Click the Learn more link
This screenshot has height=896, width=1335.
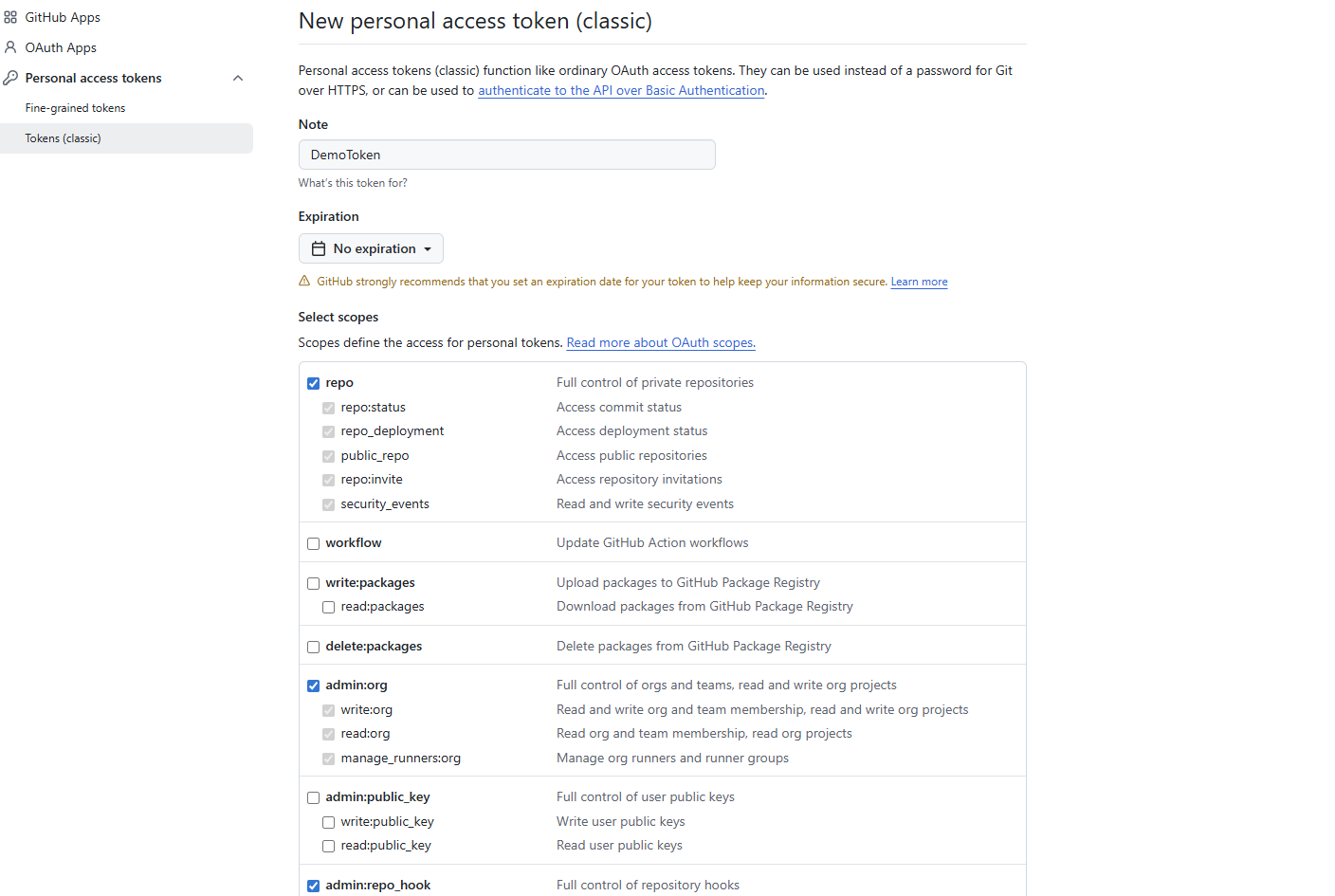[x=918, y=281]
